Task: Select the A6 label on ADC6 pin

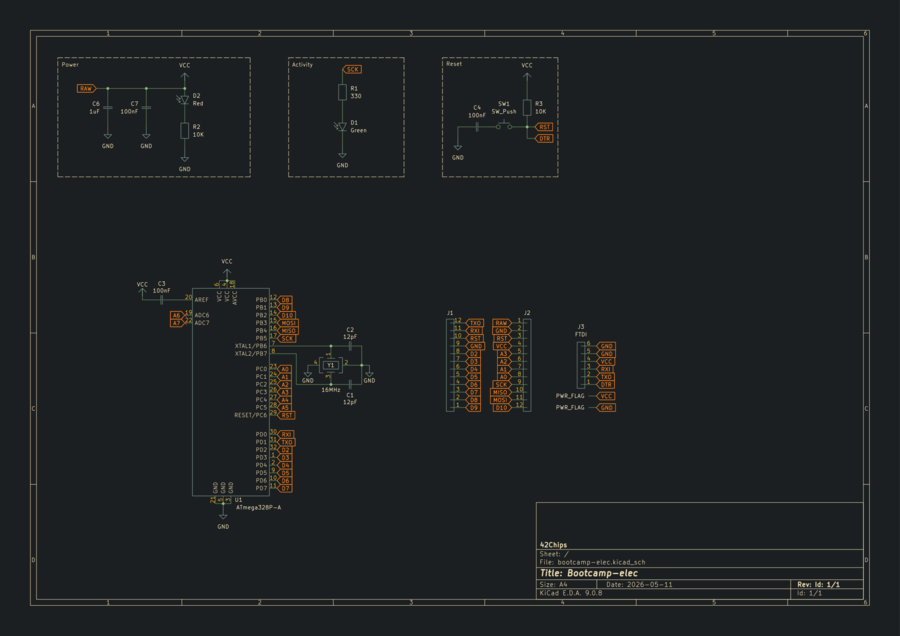Action: click(177, 315)
